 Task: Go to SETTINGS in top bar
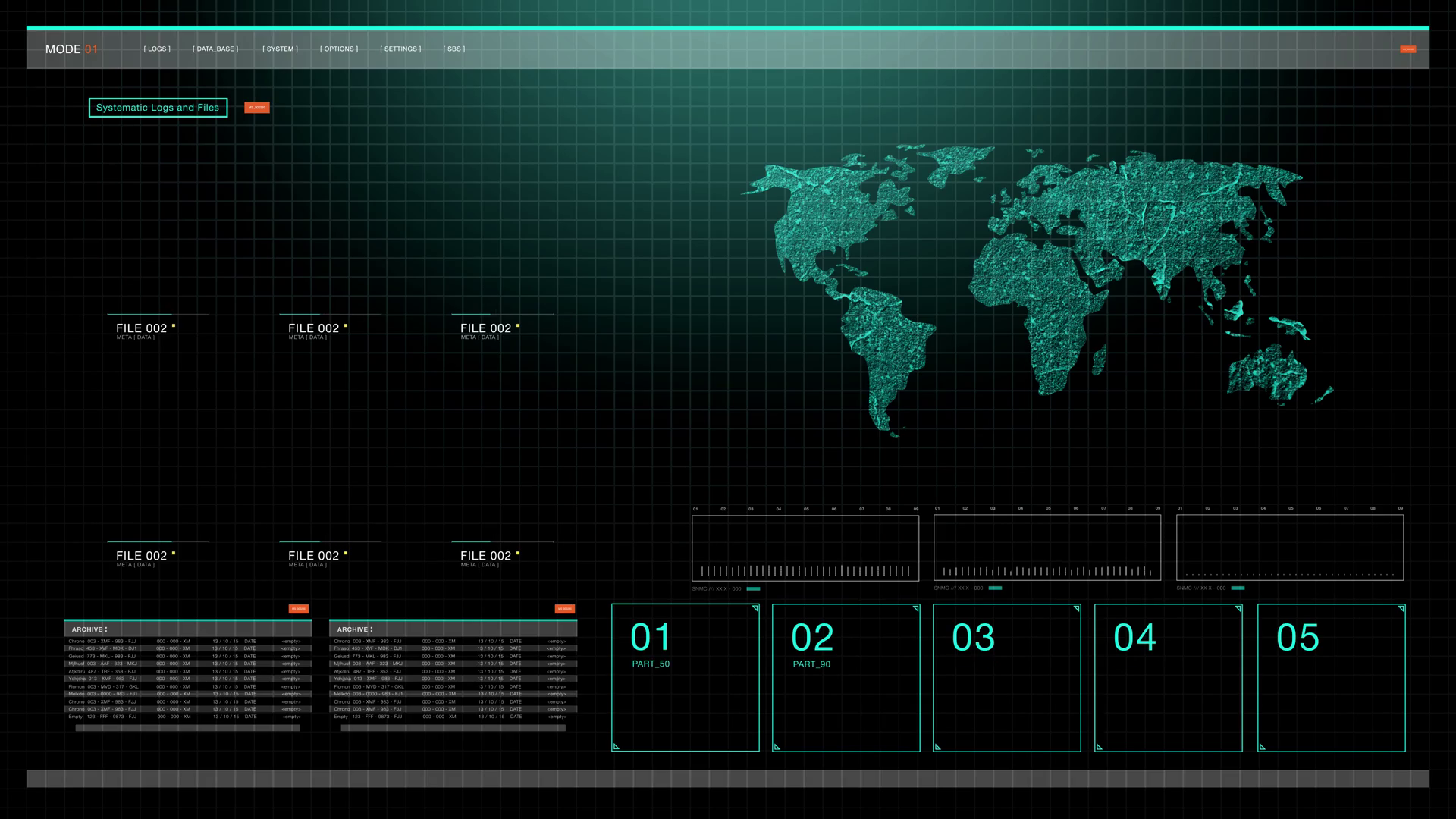(400, 49)
